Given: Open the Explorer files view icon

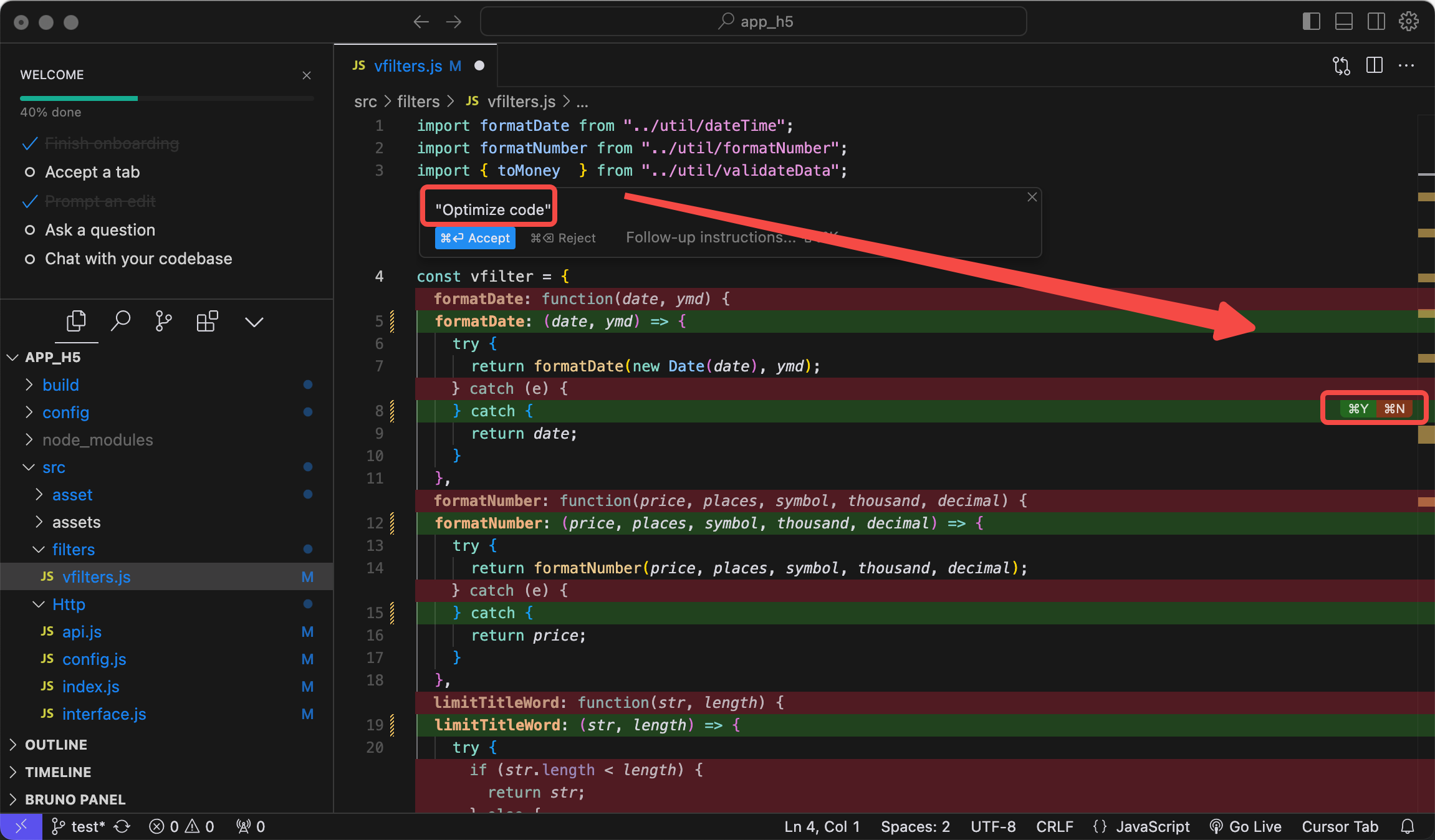Looking at the screenshot, I should point(76,322).
